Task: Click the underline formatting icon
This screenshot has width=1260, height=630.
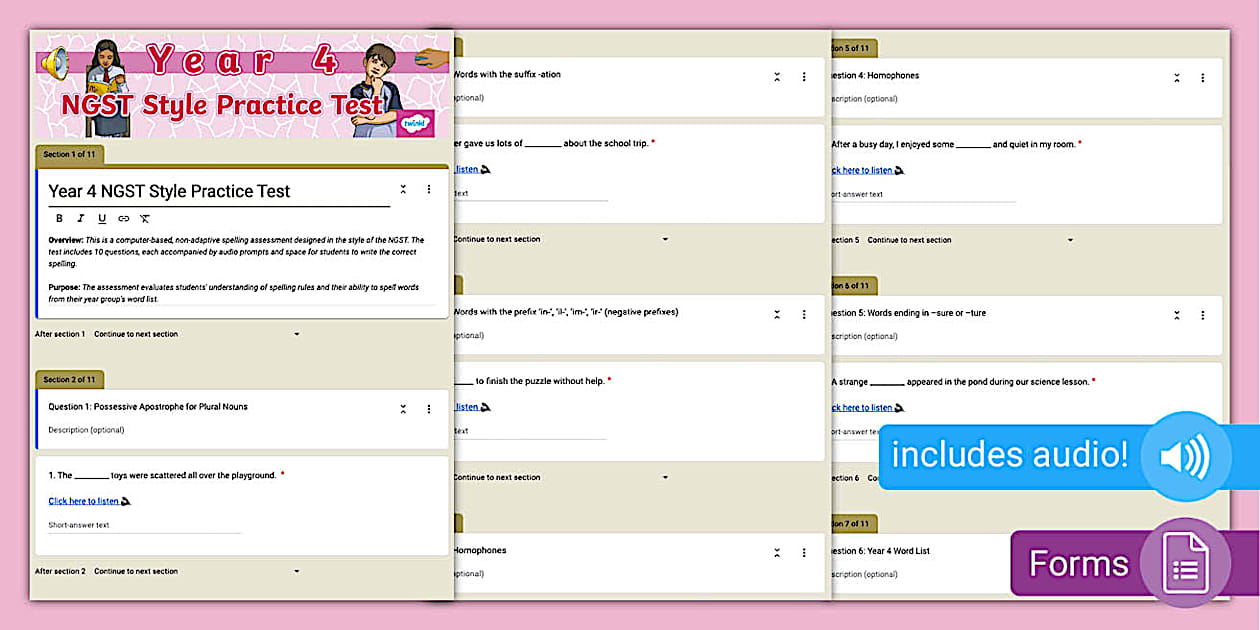Action: 102,218
